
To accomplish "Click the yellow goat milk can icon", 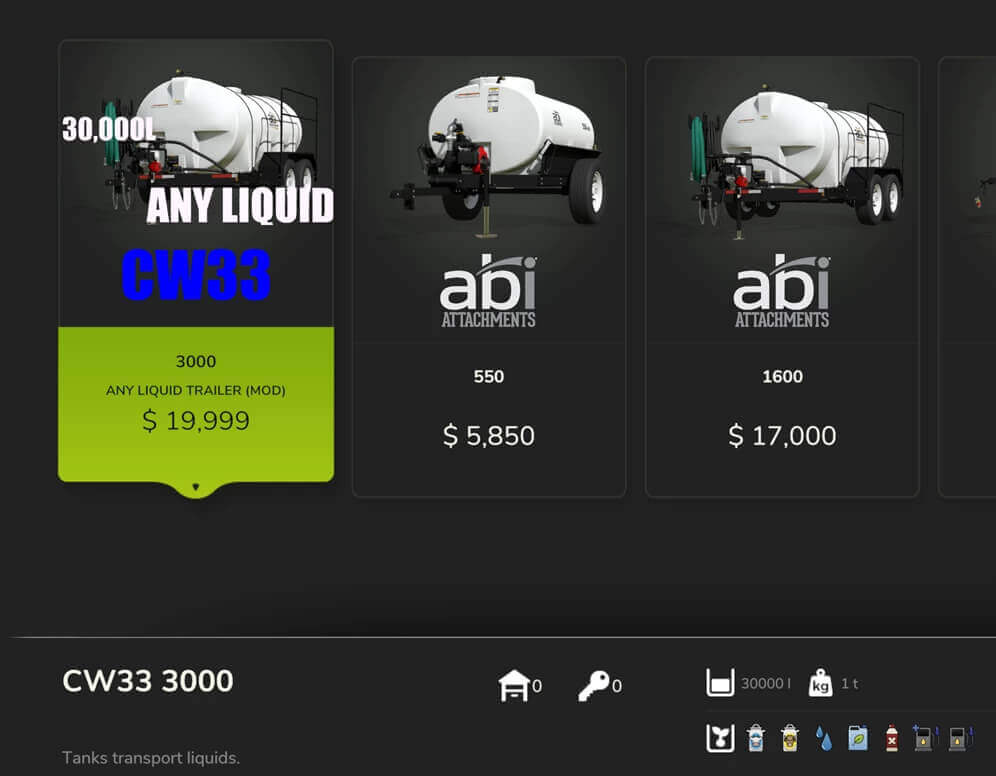I will coord(790,738).
